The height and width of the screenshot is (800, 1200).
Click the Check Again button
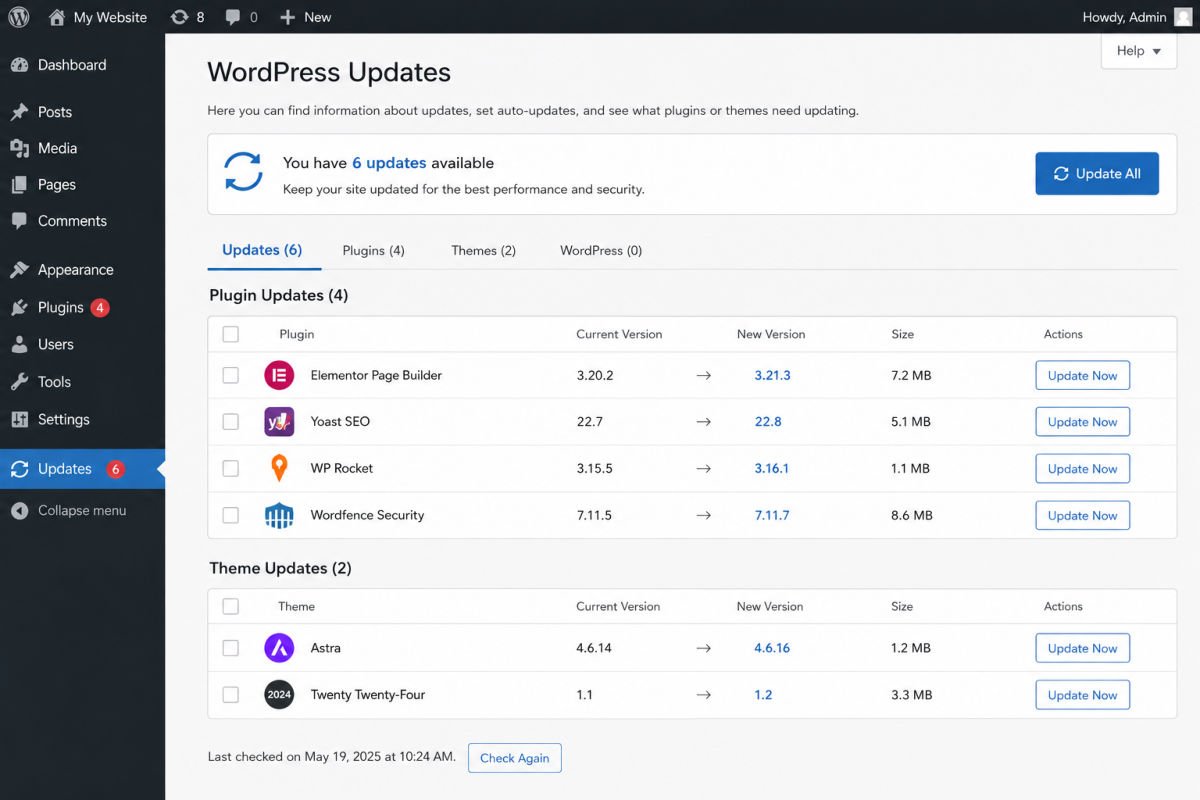(515, 758)
